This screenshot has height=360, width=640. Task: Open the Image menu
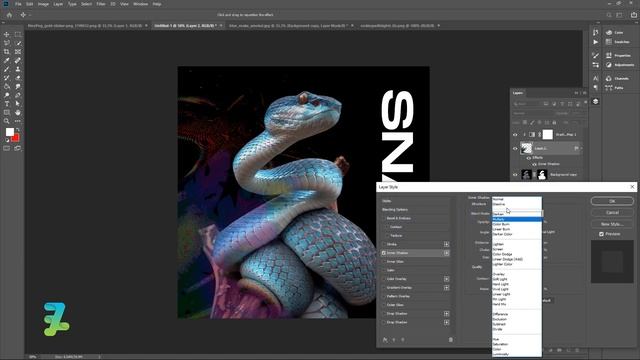(x=43, y=4)
